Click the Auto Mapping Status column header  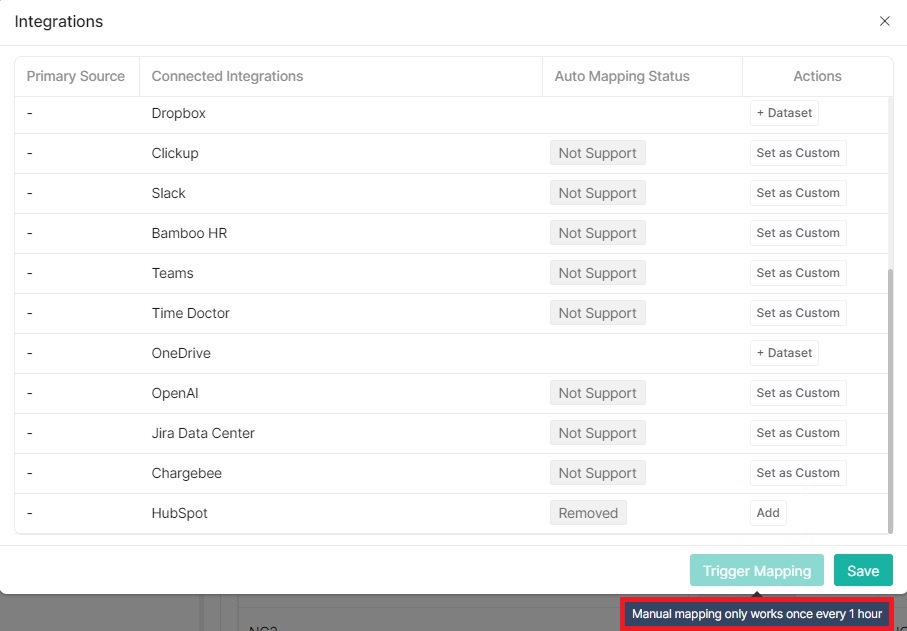pyautogui.click(x=620, y=76)
